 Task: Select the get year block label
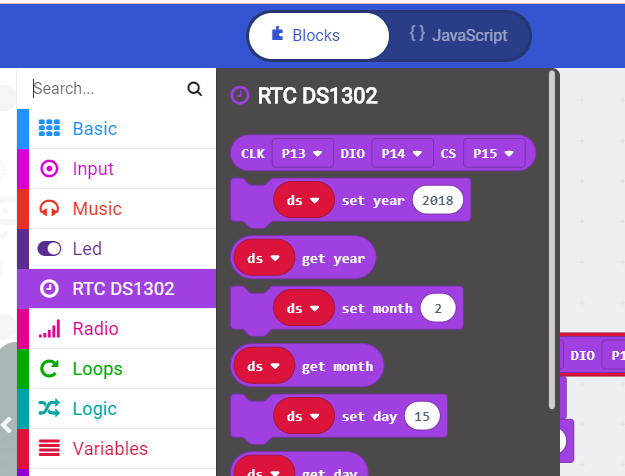pyautogui.click(x=333, y=259)
